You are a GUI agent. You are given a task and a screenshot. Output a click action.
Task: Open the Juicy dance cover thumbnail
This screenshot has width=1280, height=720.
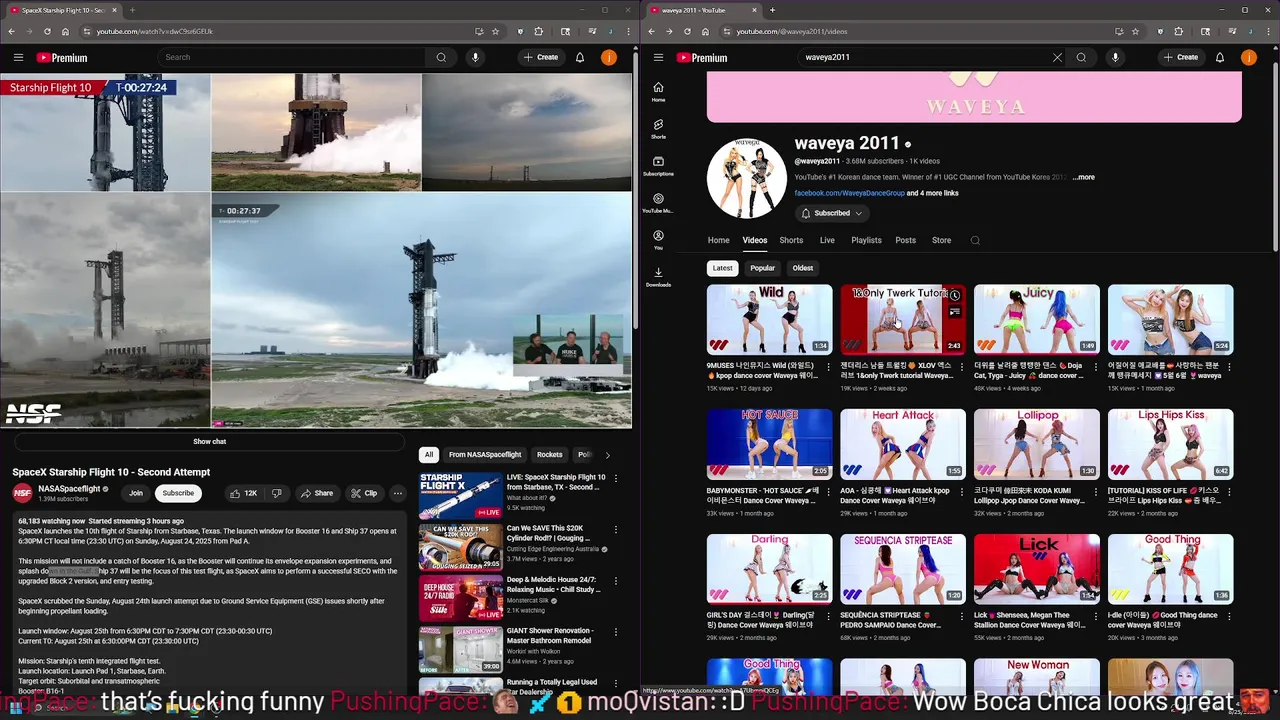1036,319
